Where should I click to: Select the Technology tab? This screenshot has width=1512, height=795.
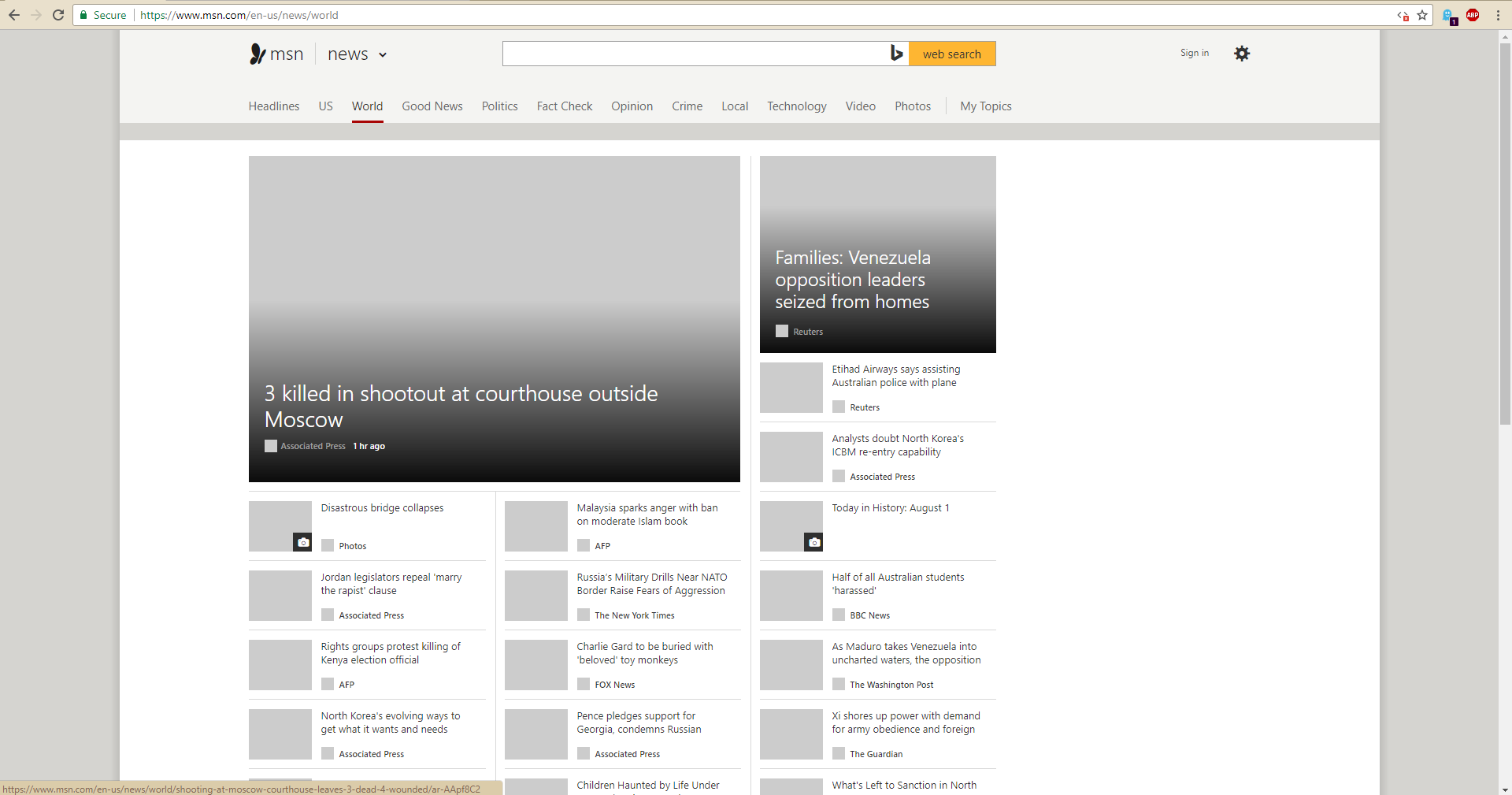pos(796,106)
